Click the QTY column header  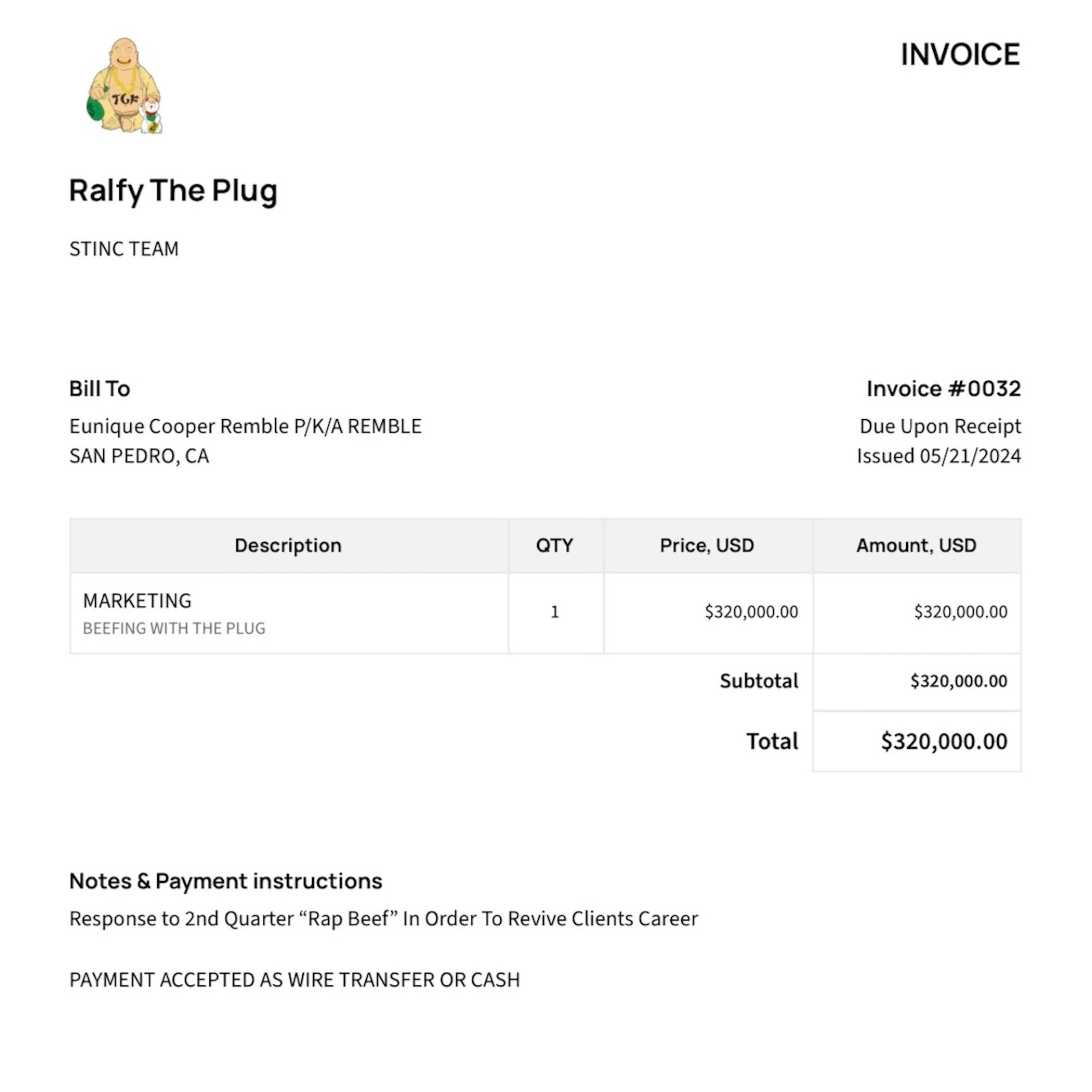(554, 545)
